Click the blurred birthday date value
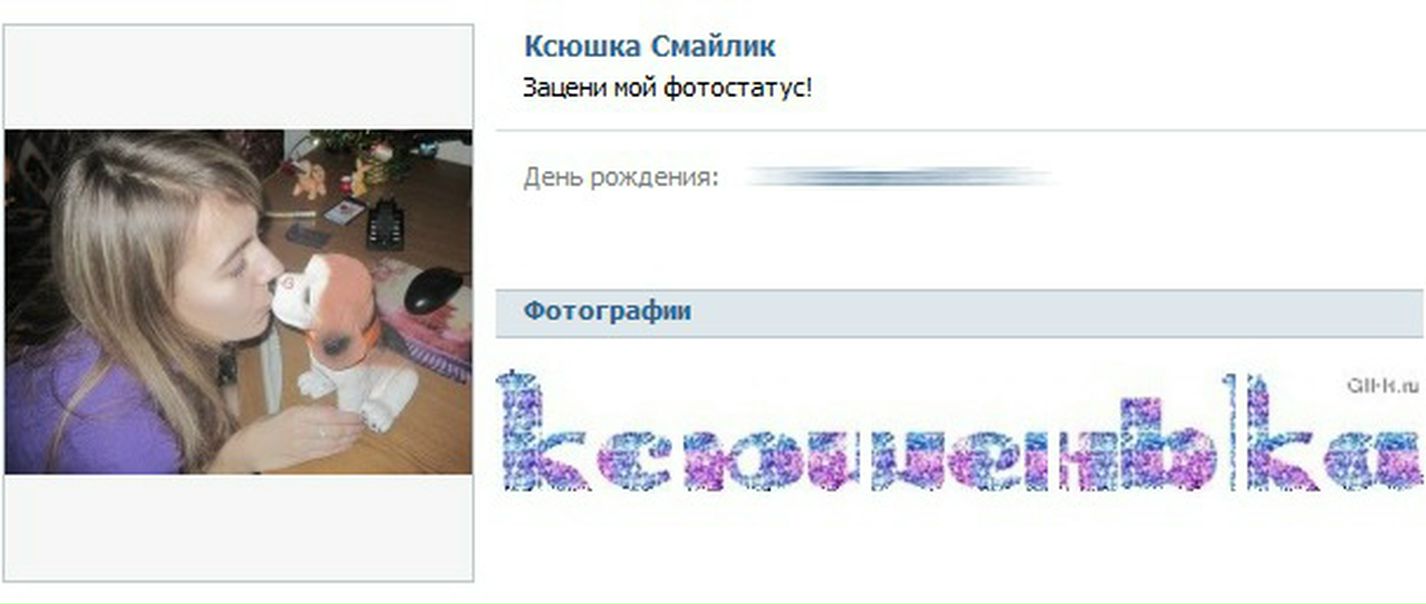This screenshot has width=1426, height=604. tap(900, 178)
